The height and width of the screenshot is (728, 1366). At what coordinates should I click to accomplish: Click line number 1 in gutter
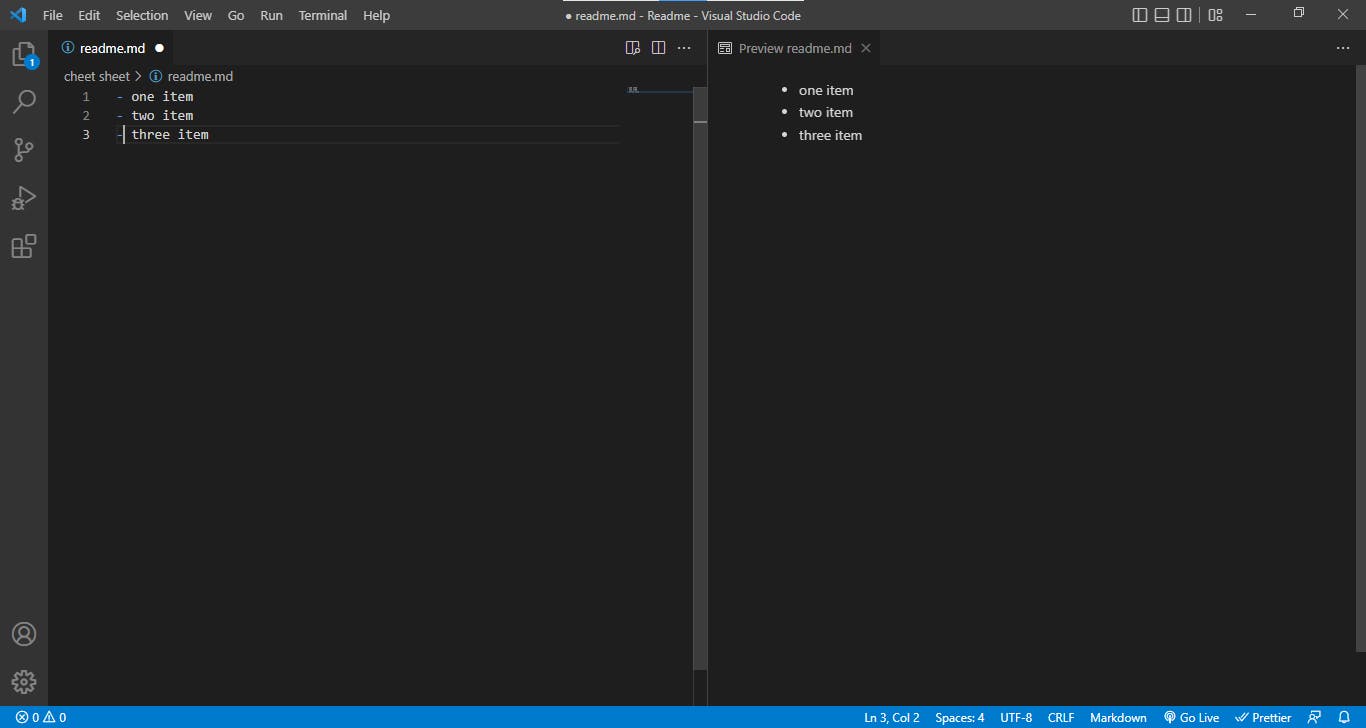(x=86, y=97)
